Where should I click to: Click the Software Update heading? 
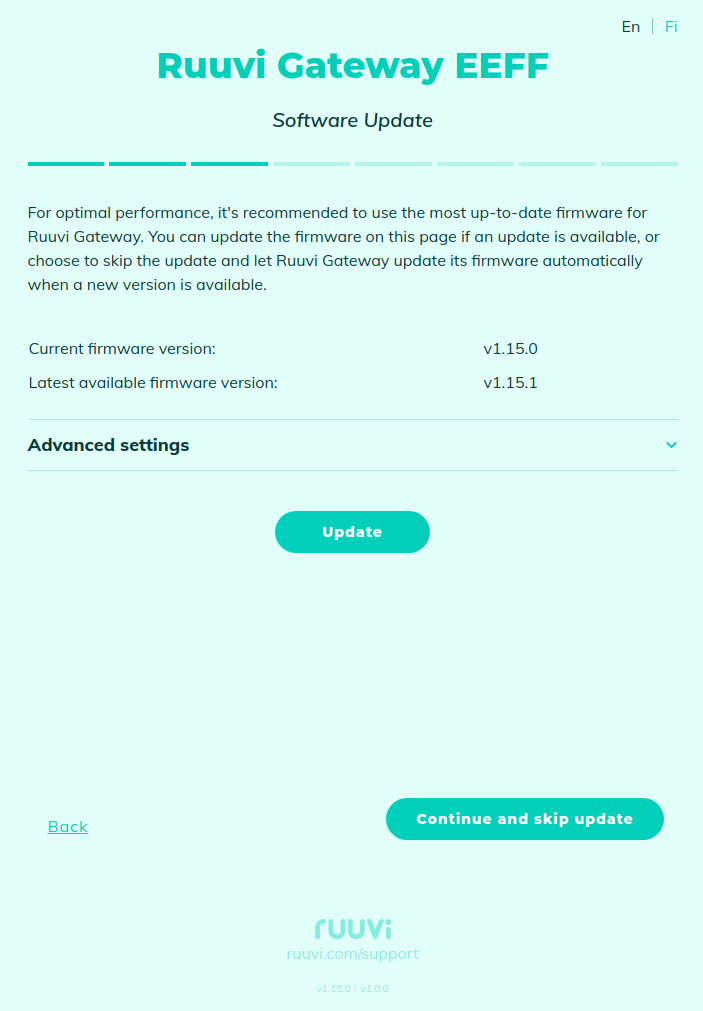point(352,121)
